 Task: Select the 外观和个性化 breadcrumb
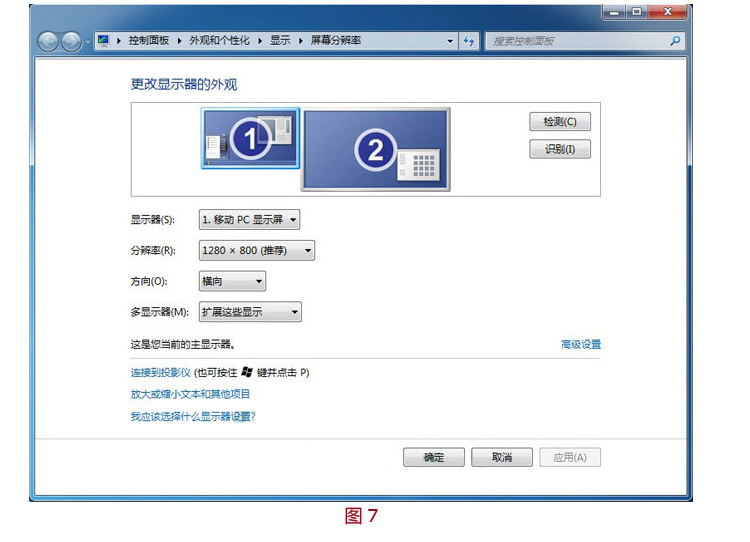coord(220,41)
